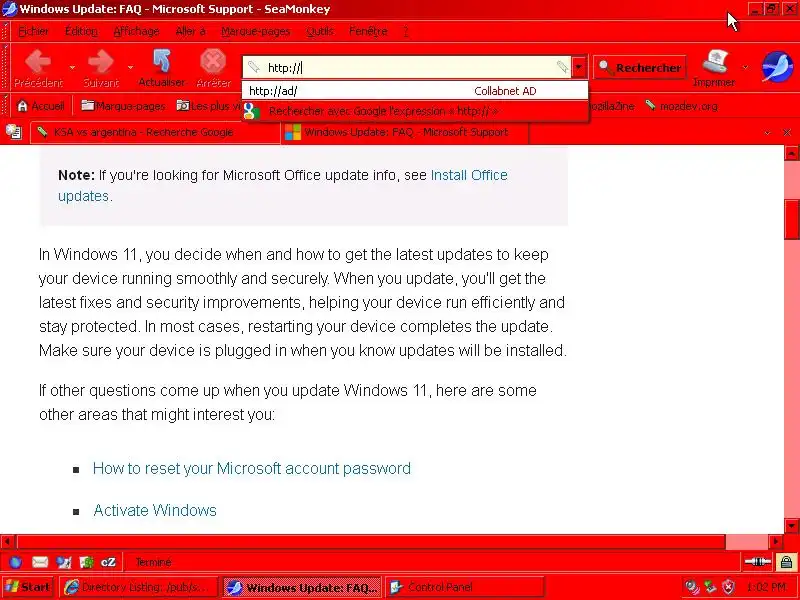Click the Safely Remove Hardware tray icon

710,587
